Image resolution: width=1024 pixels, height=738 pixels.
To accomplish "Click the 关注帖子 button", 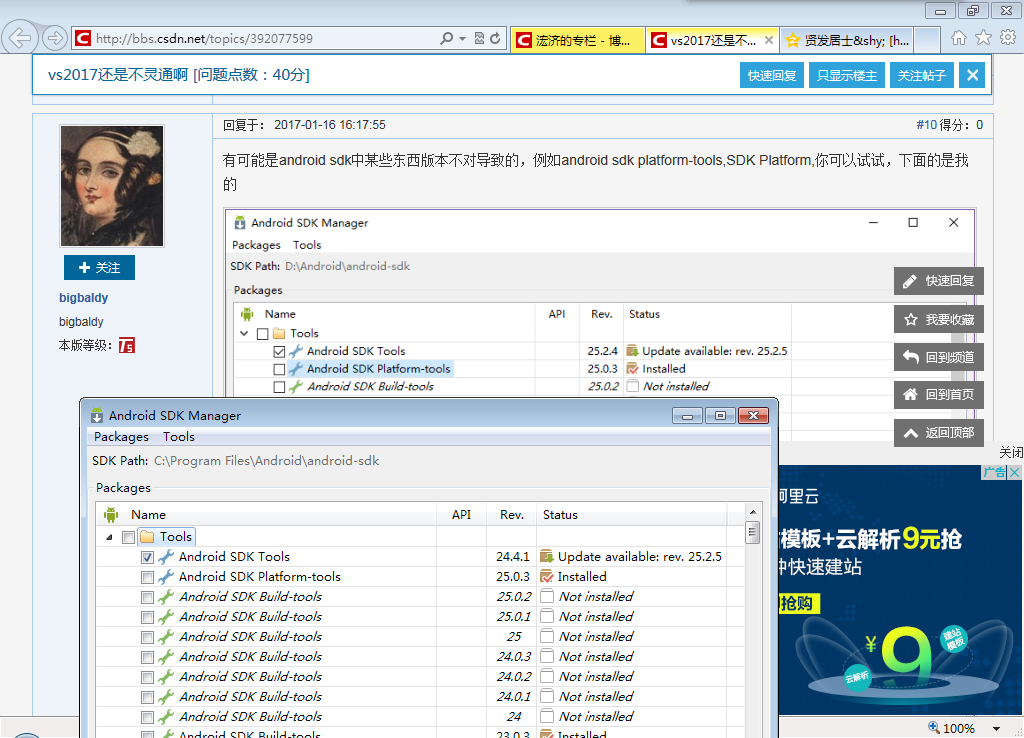I will tap(922, 75).
